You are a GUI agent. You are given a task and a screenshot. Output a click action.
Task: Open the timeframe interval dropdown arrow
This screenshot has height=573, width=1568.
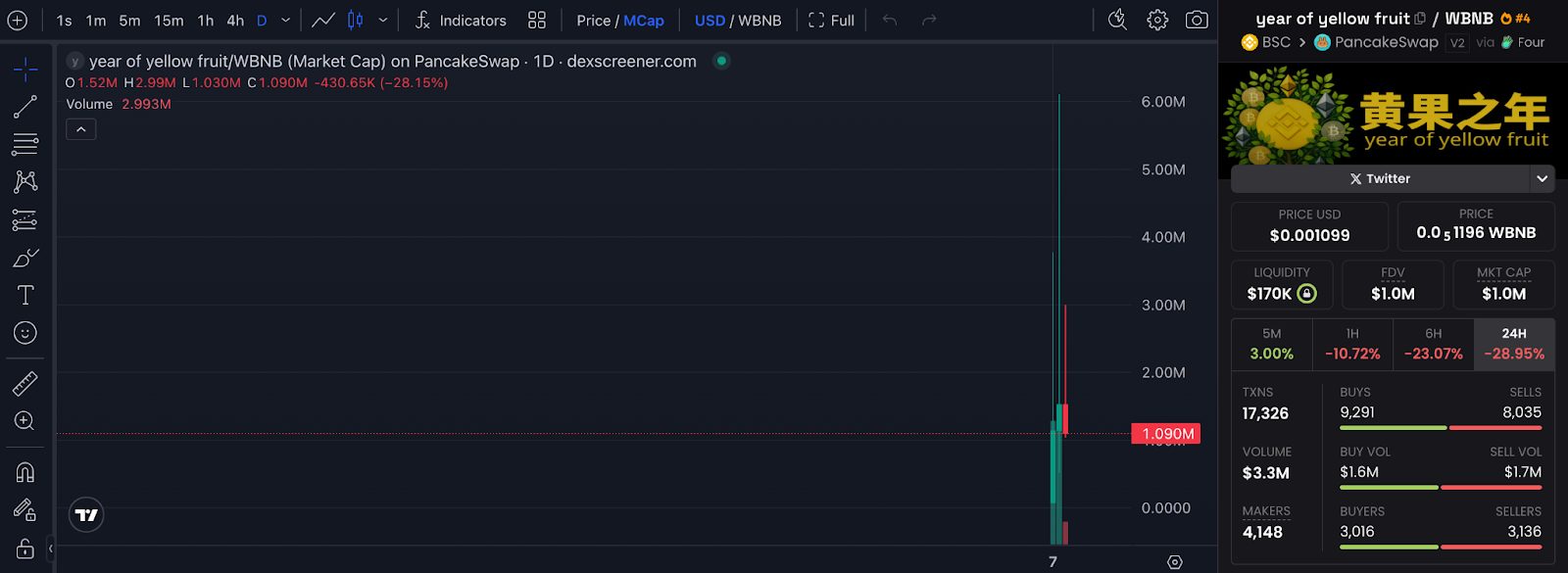coord(286,20)
